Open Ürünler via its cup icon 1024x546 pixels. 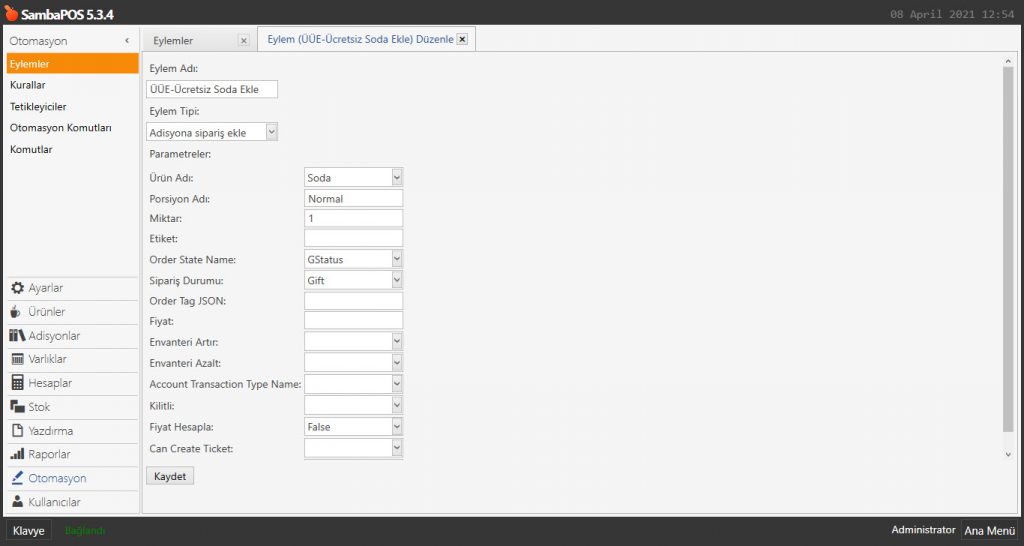16,312
